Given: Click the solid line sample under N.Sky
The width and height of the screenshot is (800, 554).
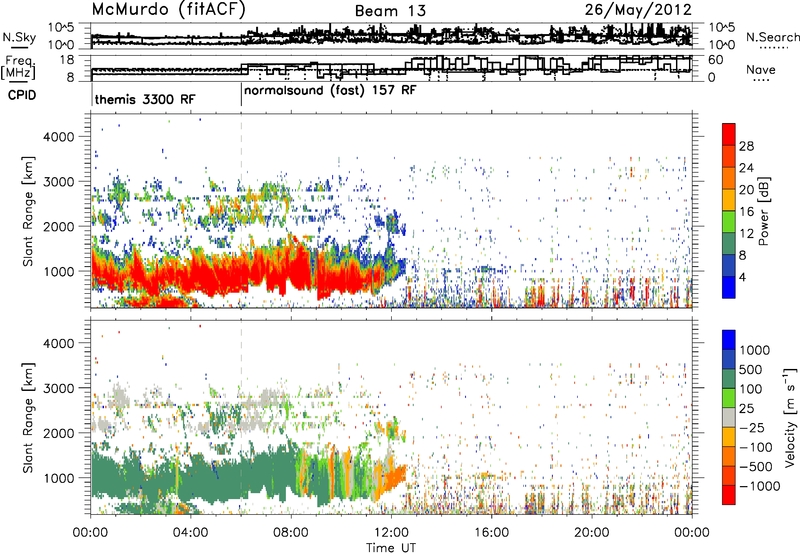Looking at the screenshot, I should [19, 47].
